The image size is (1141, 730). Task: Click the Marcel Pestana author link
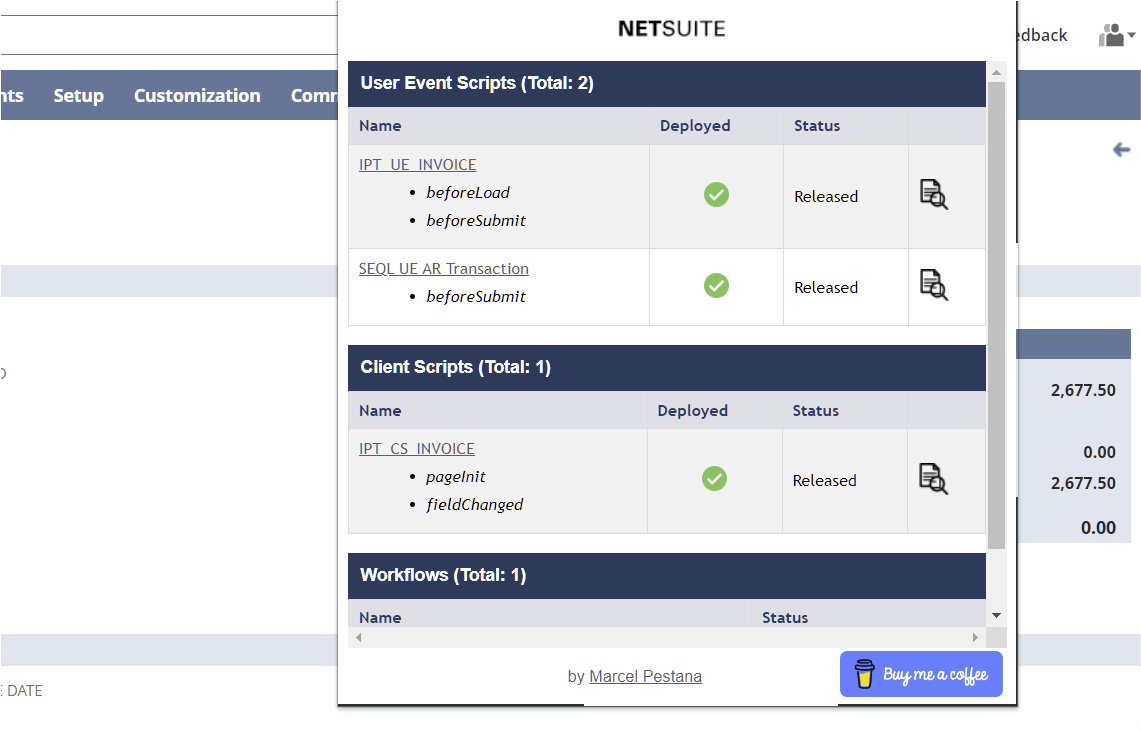645,676
